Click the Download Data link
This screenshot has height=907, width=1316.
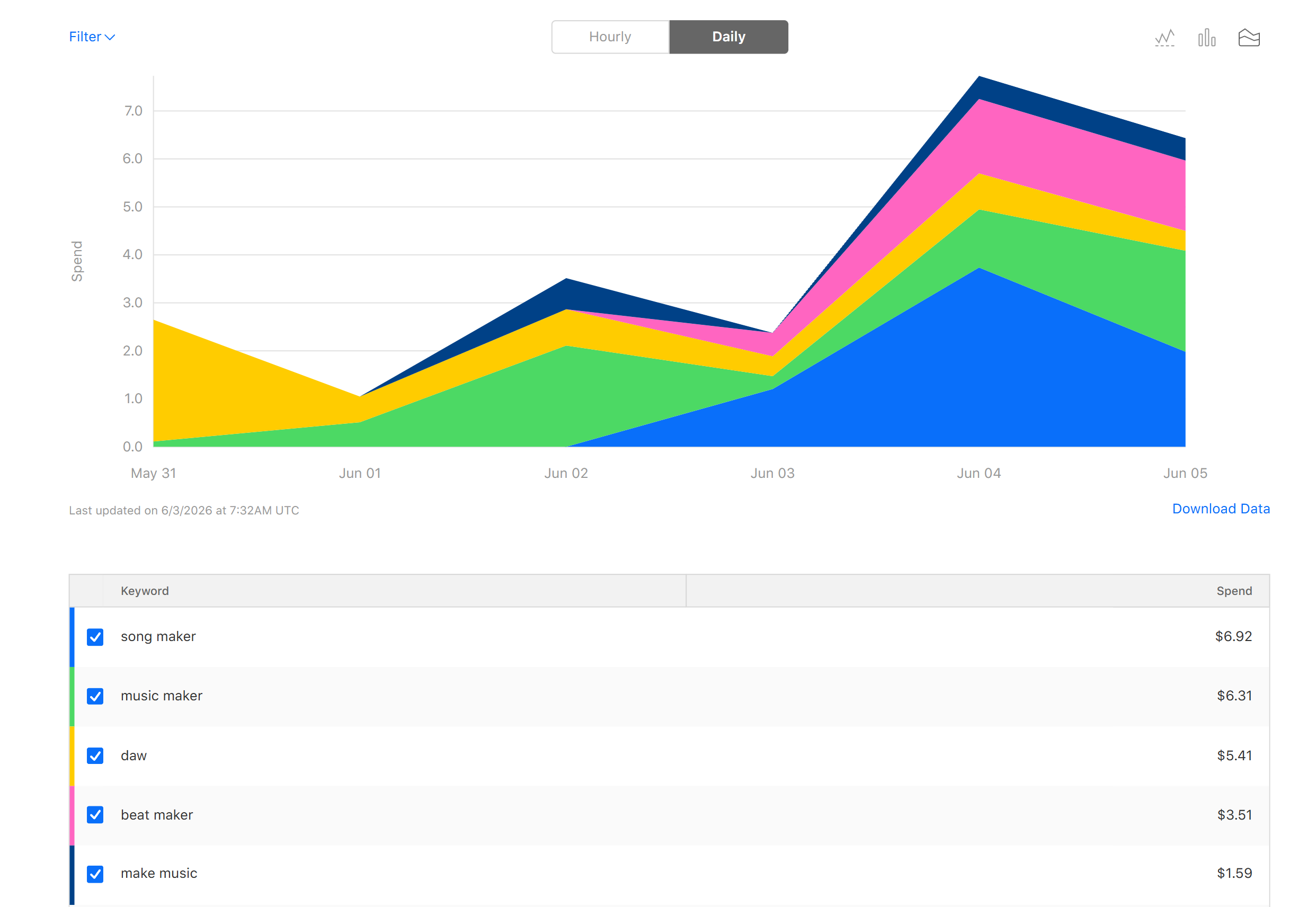click(x=1221, y=509)
